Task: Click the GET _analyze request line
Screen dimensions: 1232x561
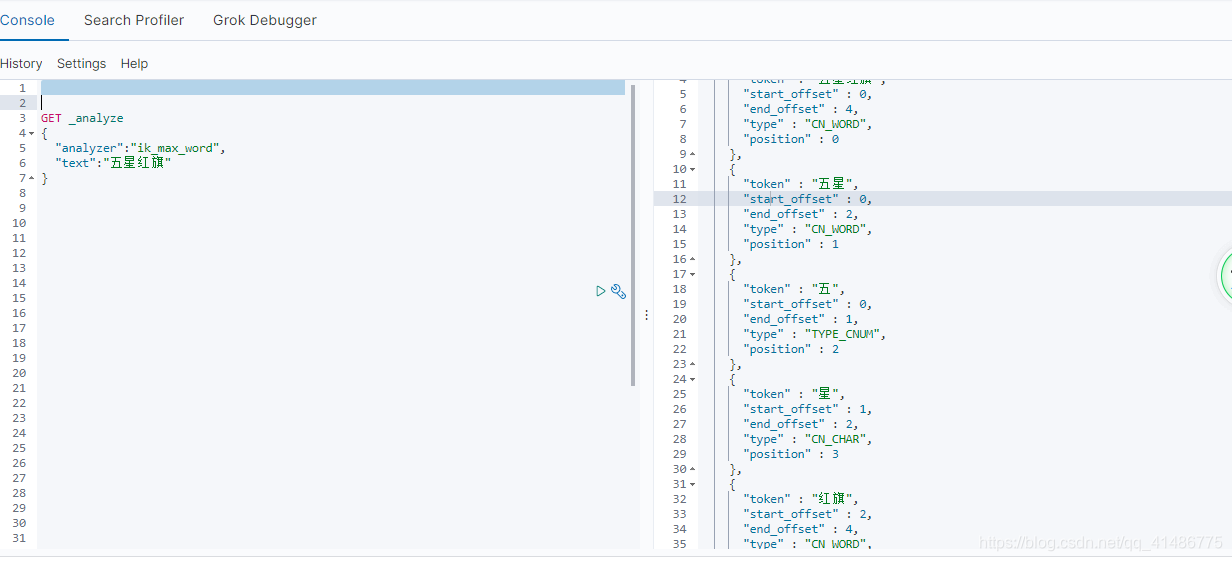Action: click(x=82, y=118)
